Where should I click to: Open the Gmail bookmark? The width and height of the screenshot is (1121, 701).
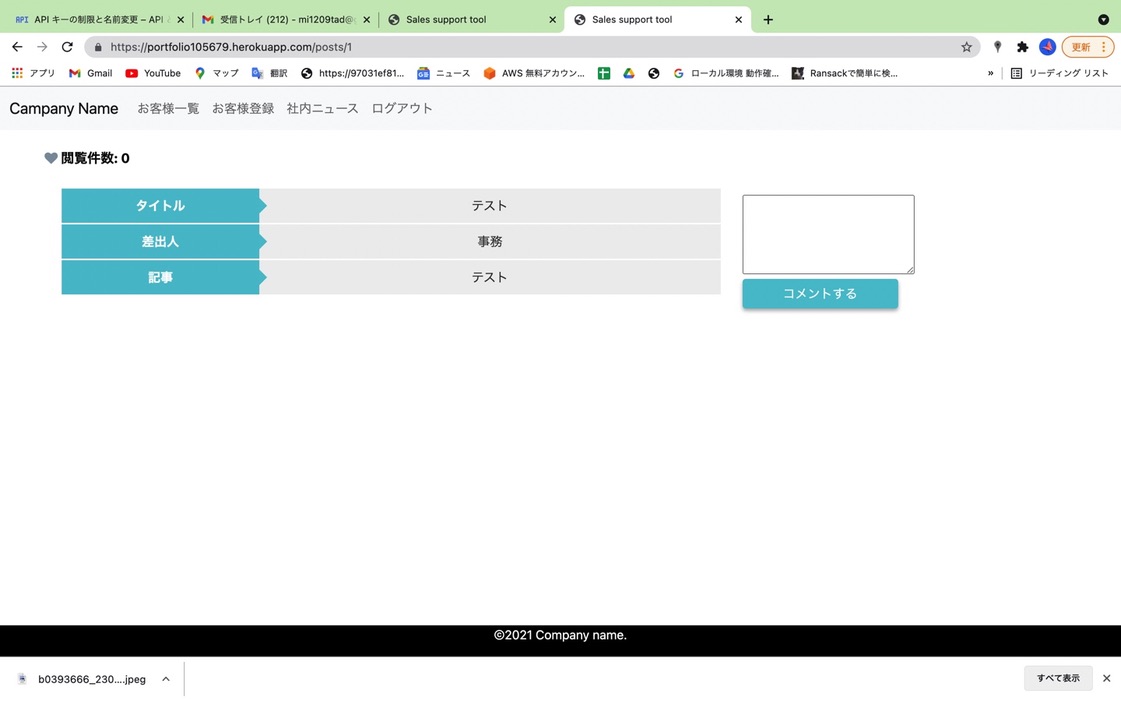tap(91, 73)
